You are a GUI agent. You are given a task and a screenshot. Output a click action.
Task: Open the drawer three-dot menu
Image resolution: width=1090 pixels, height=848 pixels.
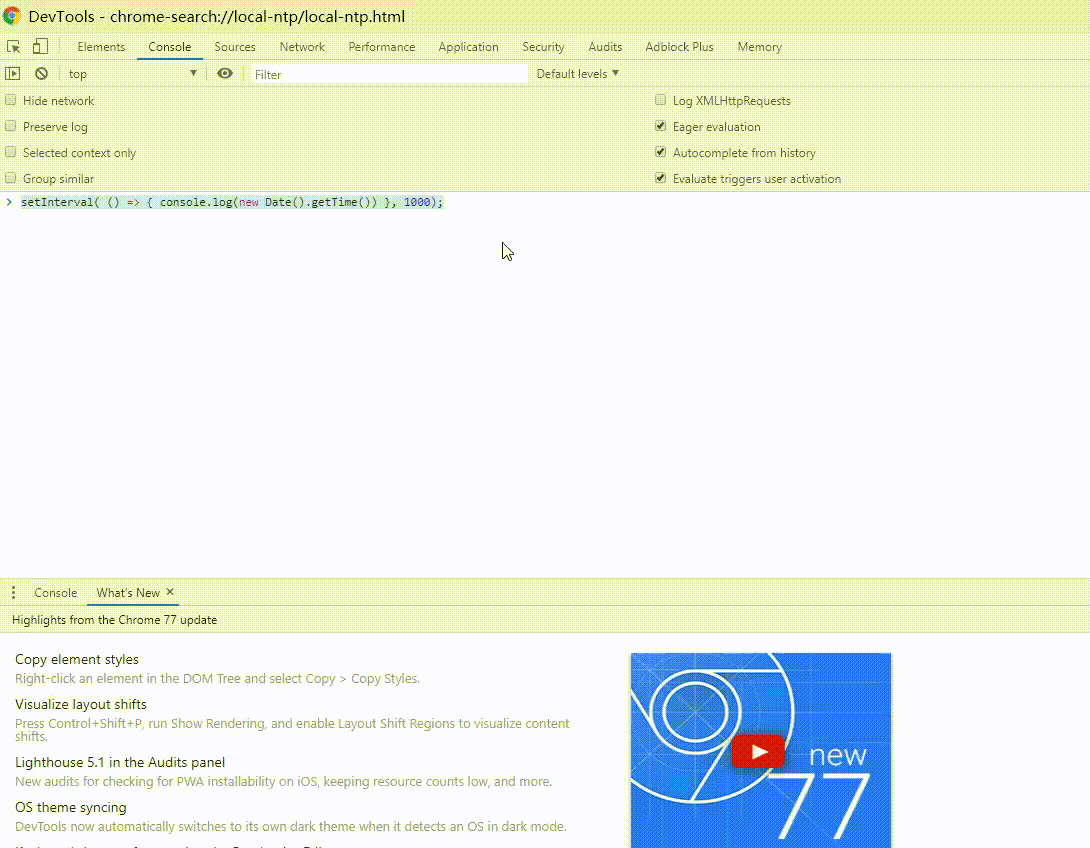tap(13, 593)
